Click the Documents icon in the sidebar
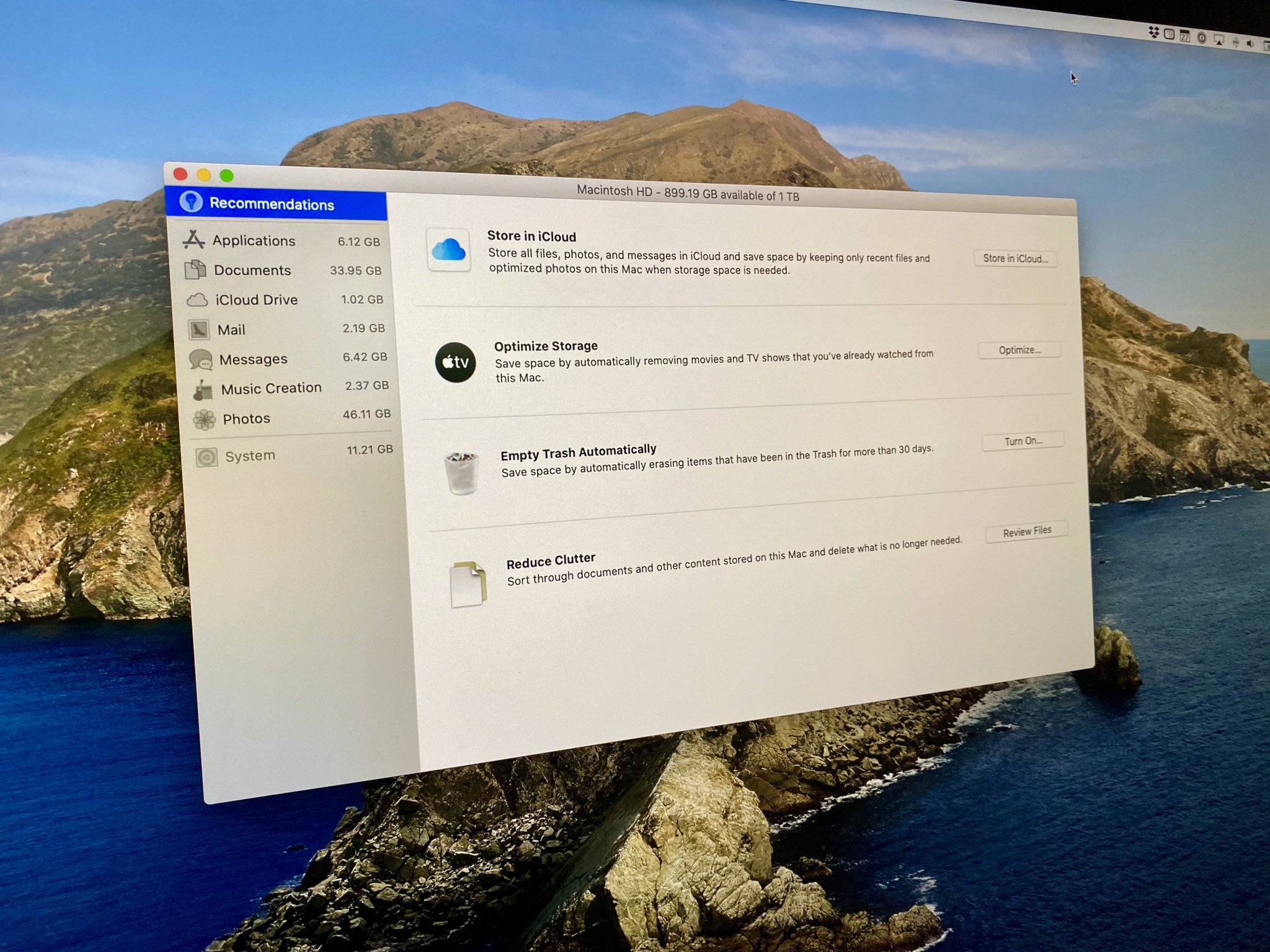The width and height of the screenshot is (1270, 952). pos(196,270)
